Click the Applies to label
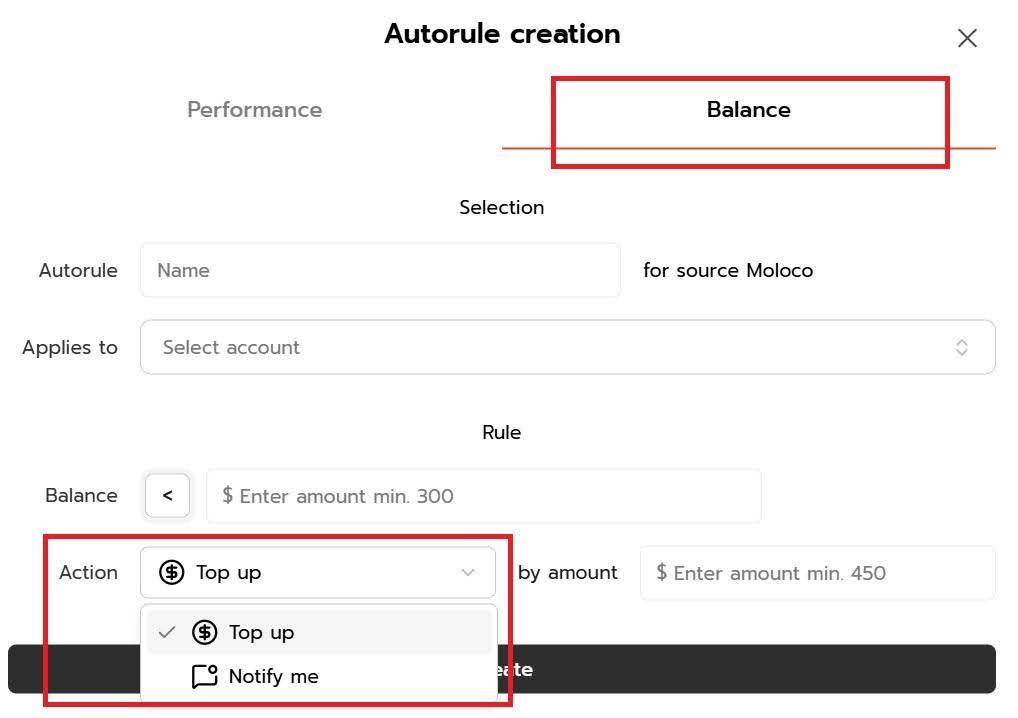The height and width of the screenshot is (718, 1018). pyautogui.click(x=70, y=347)
